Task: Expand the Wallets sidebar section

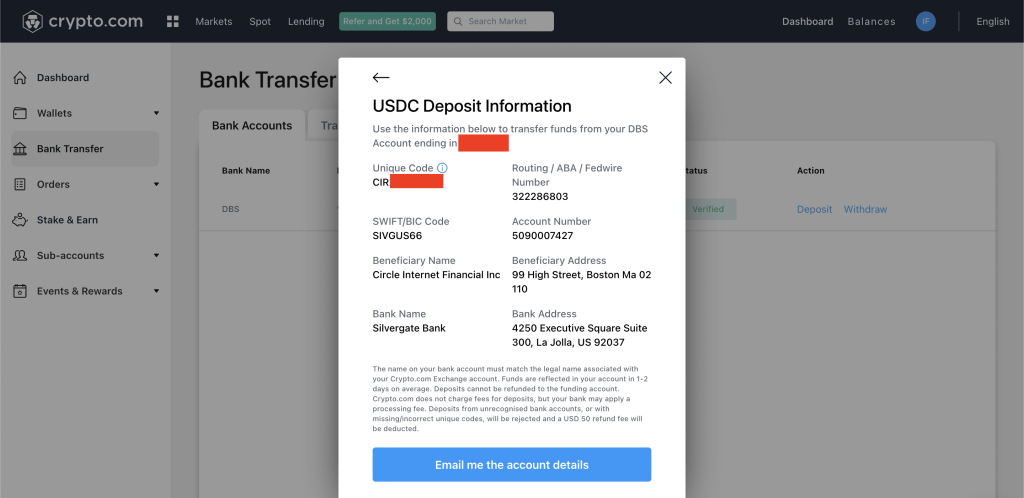Action: [156, 113]
